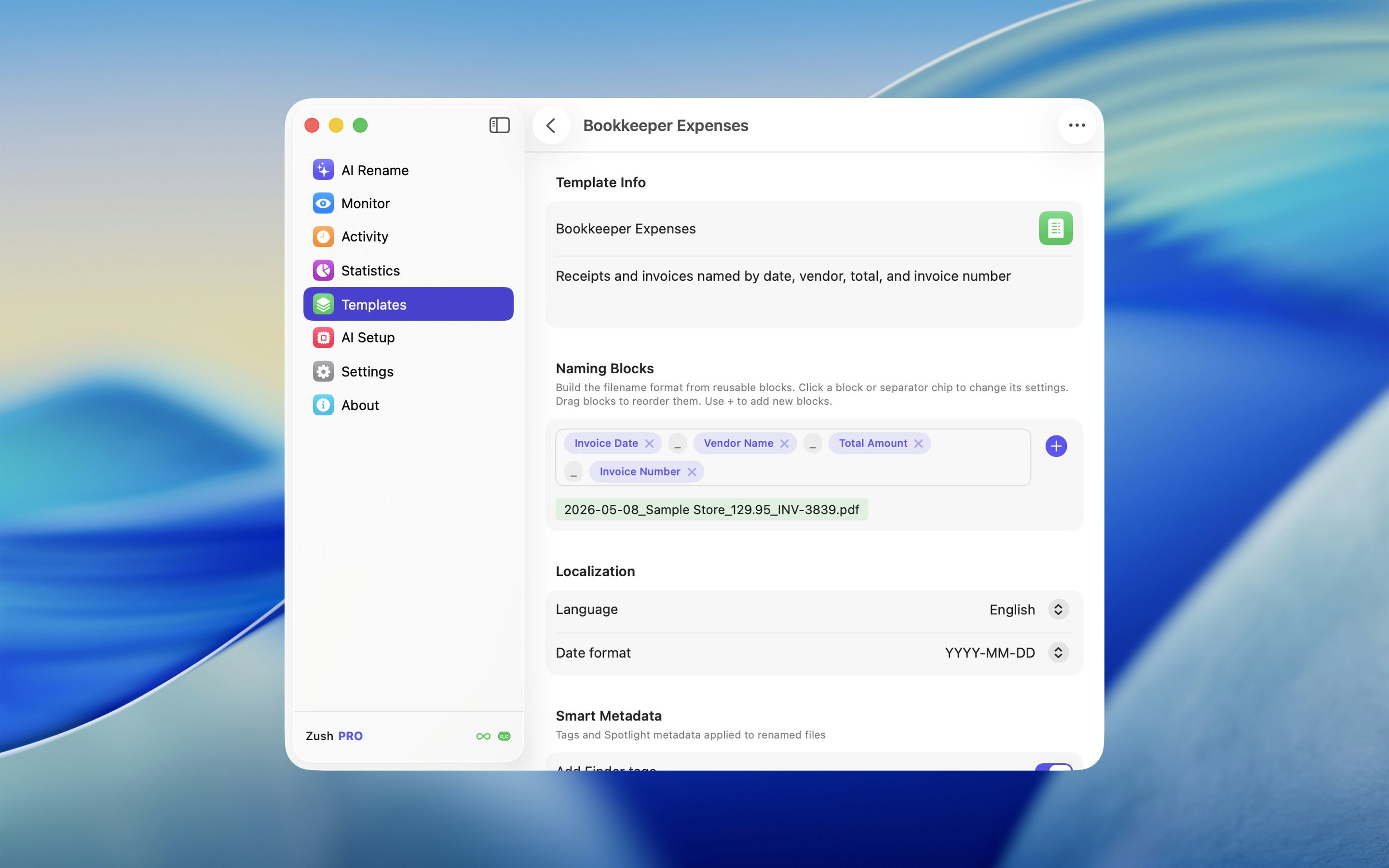Click the Monitor eye icon
This screenshot has height=868, width=1389.
pyautogui.click(x=323, y=203)
